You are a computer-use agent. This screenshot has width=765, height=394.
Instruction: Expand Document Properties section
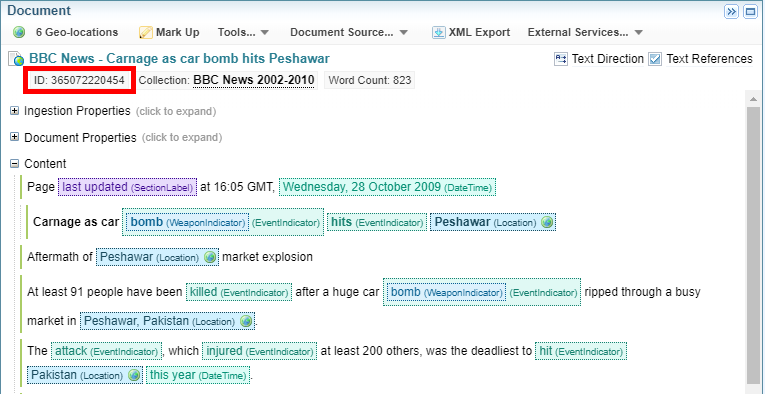[15, 137]
